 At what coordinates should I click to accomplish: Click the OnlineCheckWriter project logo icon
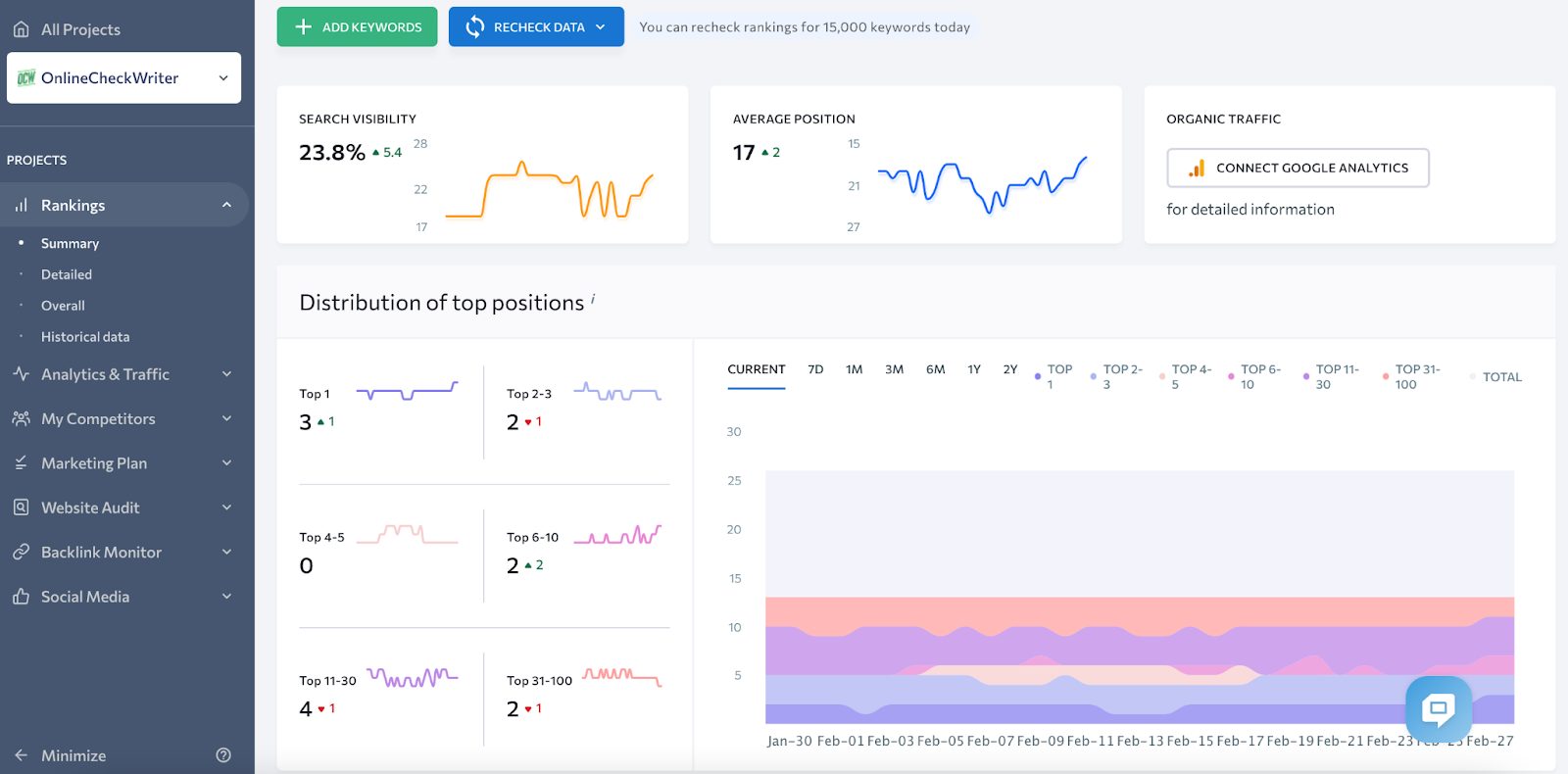click(x=26, y=77)
